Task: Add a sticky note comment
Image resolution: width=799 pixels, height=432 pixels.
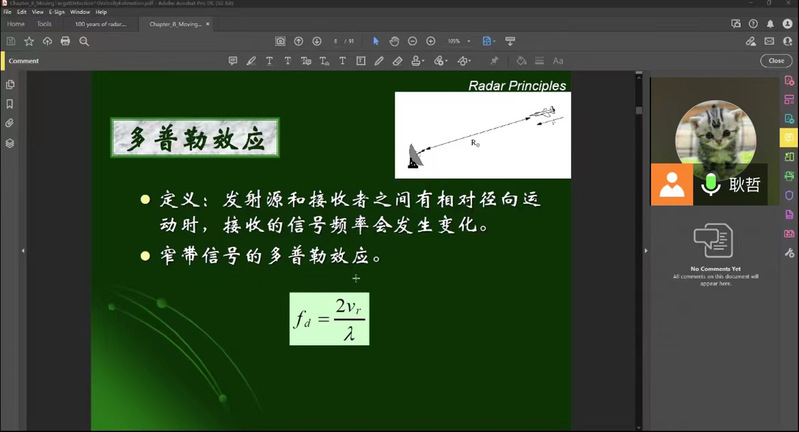Action: (233, 61)
